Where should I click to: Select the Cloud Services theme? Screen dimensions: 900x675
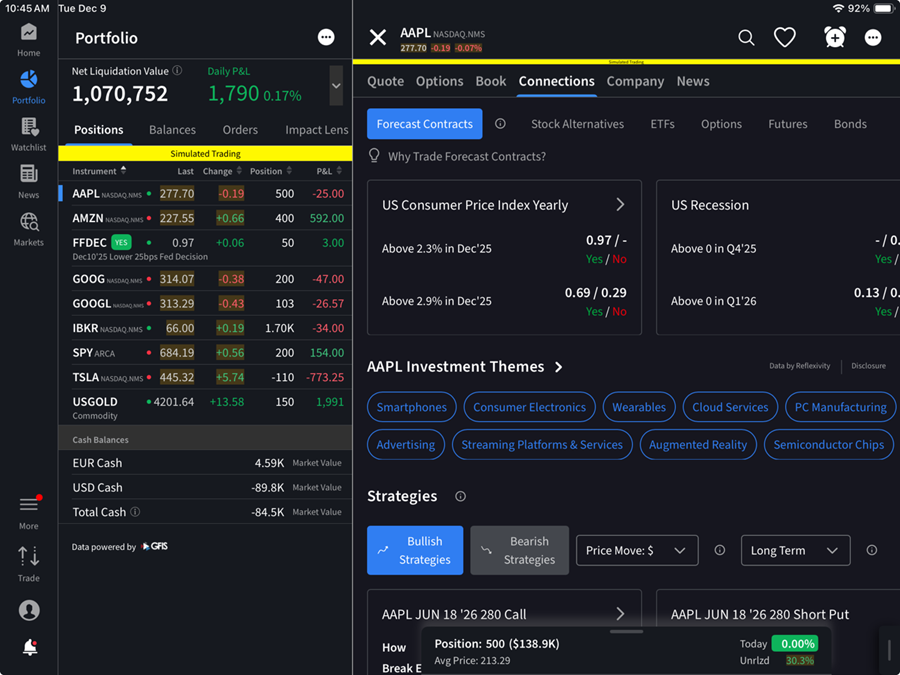click(730, 407)
